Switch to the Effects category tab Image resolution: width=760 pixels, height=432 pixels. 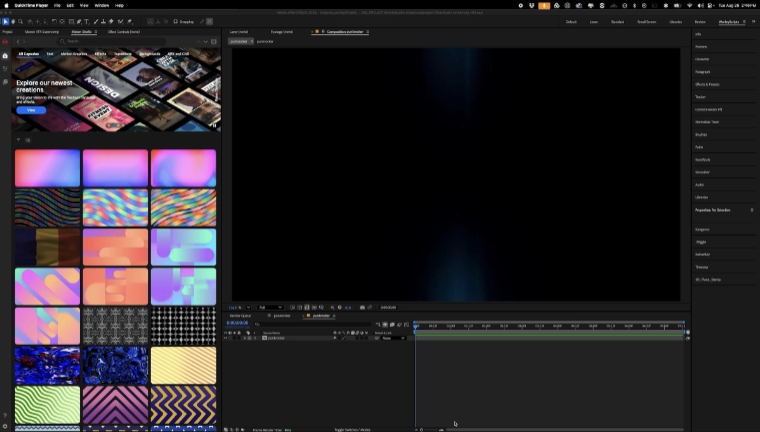pyautogui.click(x=101, y=53)
